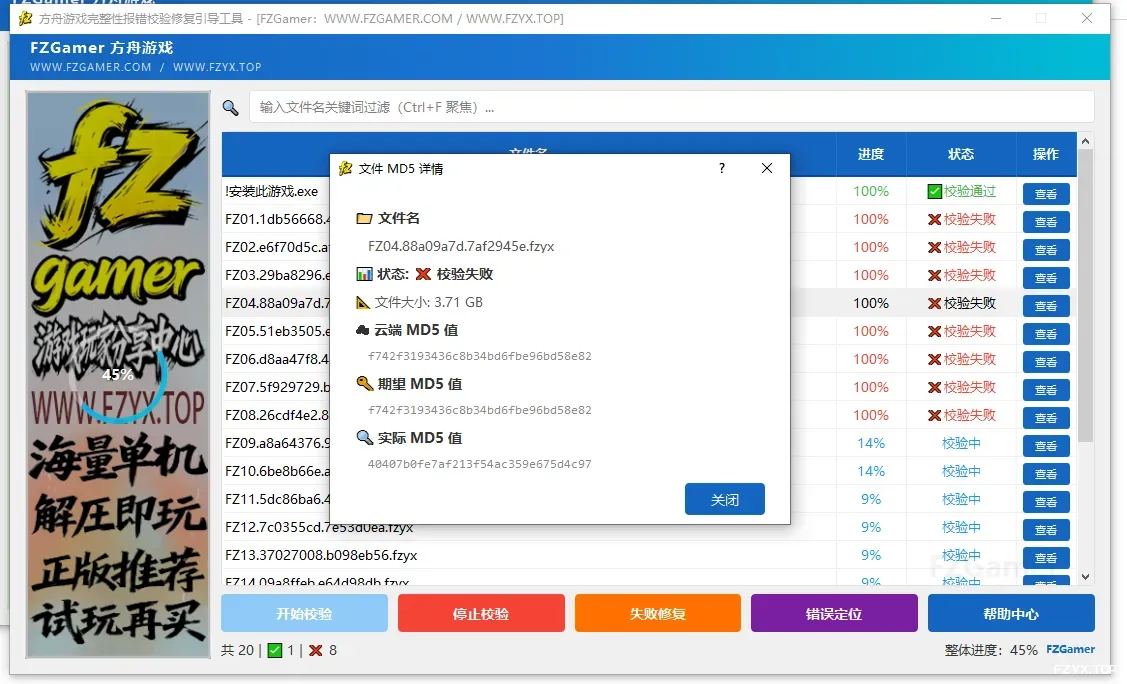Click red X icon in FZ08 status
Image resolution: width=1127 pixels, height=684 pixels.
[x=934, y=416]
